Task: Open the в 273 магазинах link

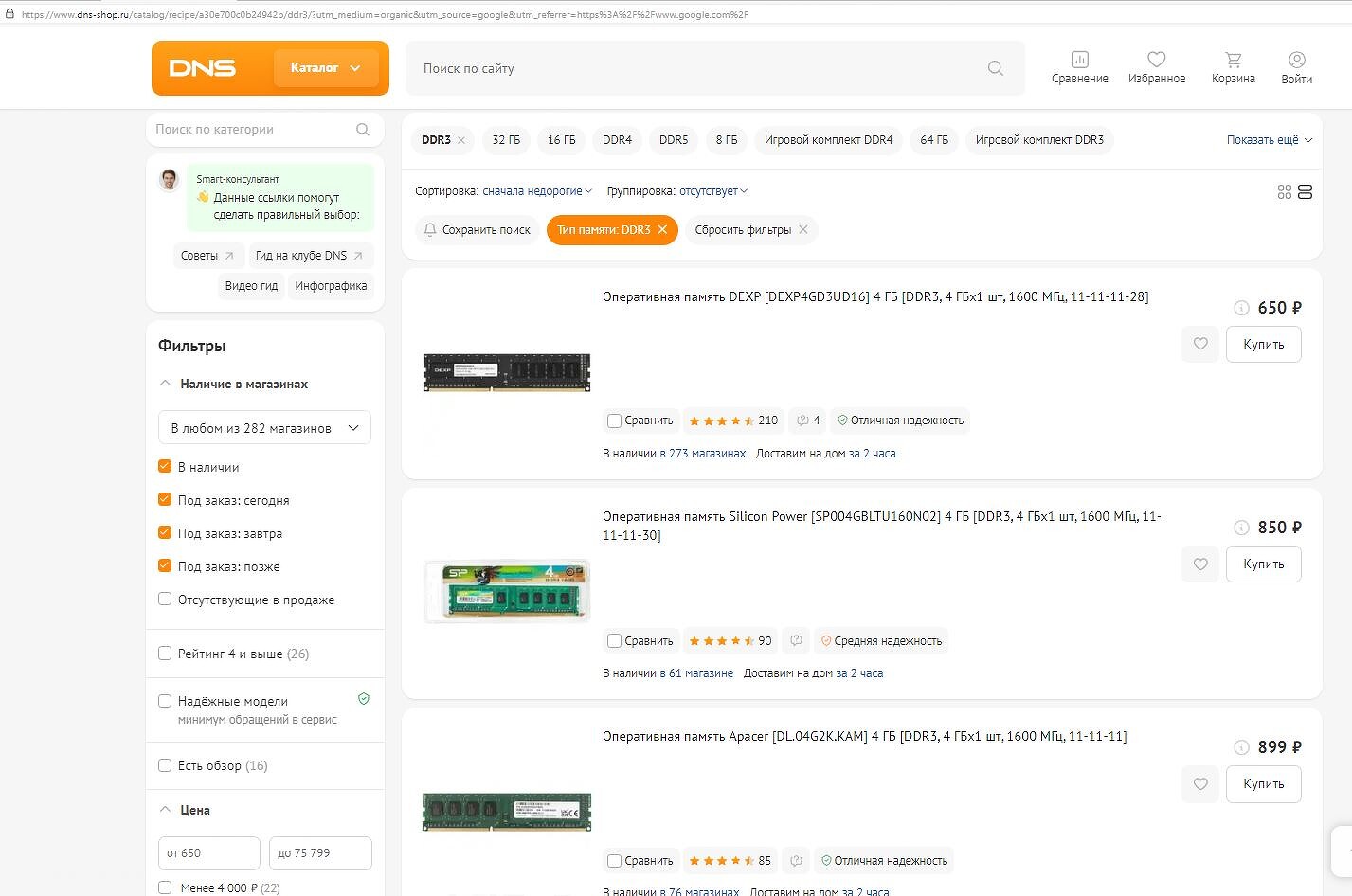Action: pos(703,454)
